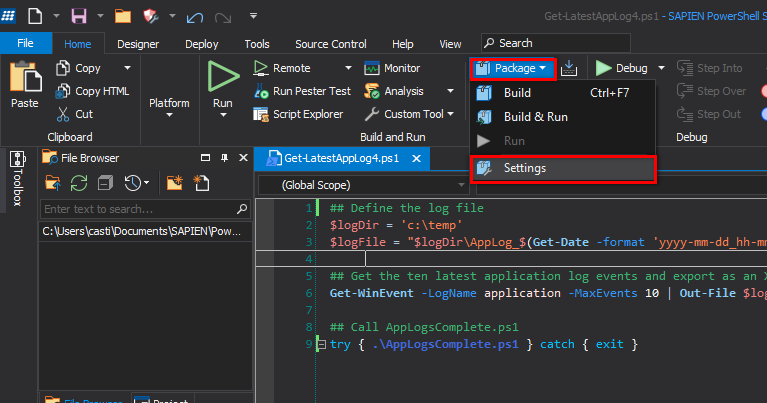Viewport: 767px width, 403px height.
Task: Click the Monitor button
Action: [x=392, y=68]
